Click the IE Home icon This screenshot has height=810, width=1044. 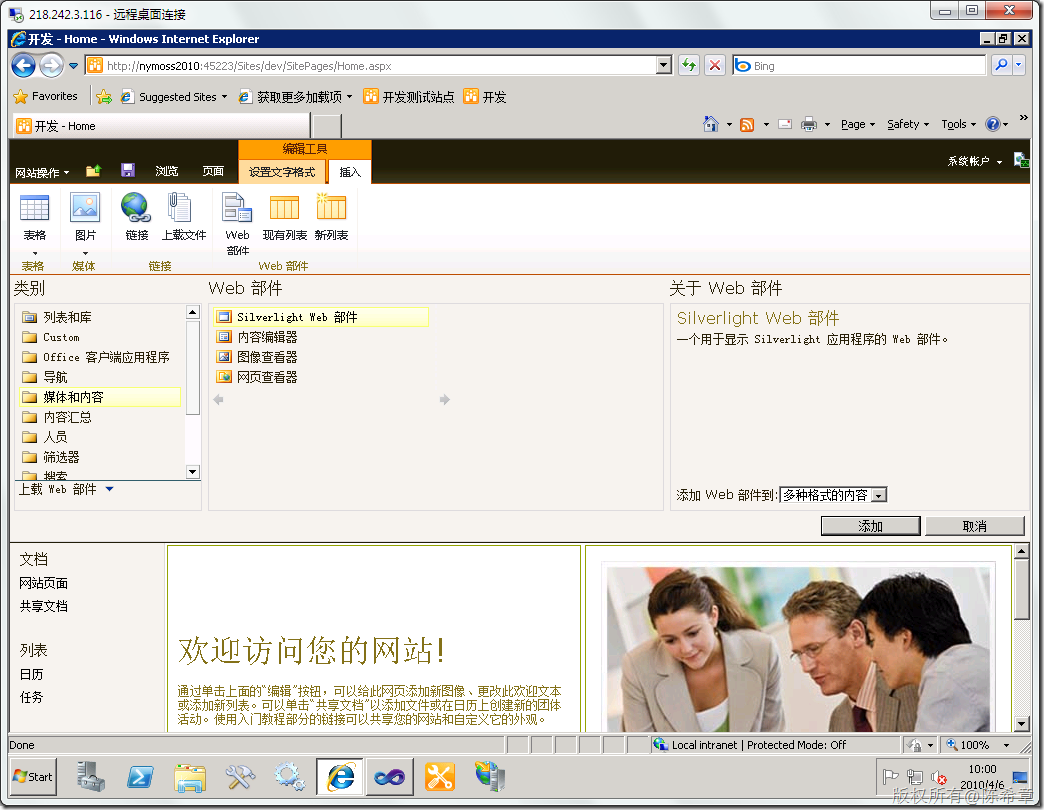tap(711, 124)
